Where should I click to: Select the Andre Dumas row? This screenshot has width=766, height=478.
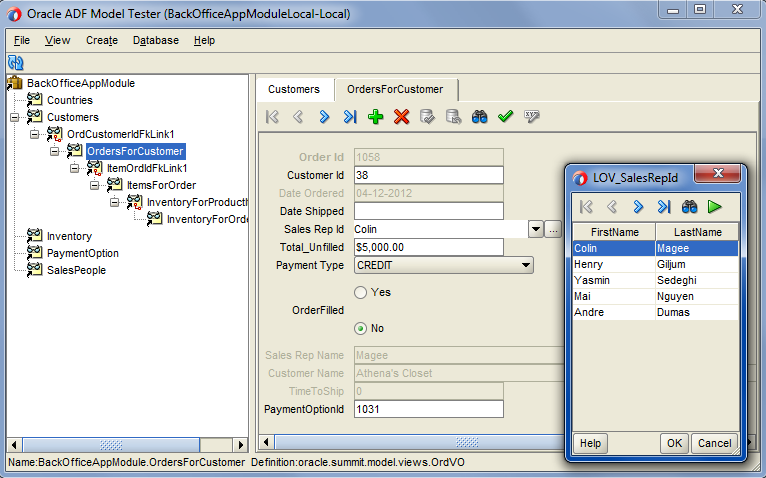(x=656, y=312)
